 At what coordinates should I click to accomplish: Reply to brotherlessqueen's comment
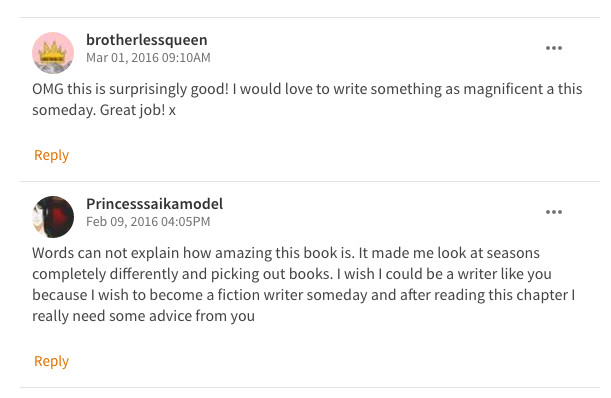coord(51,156)
